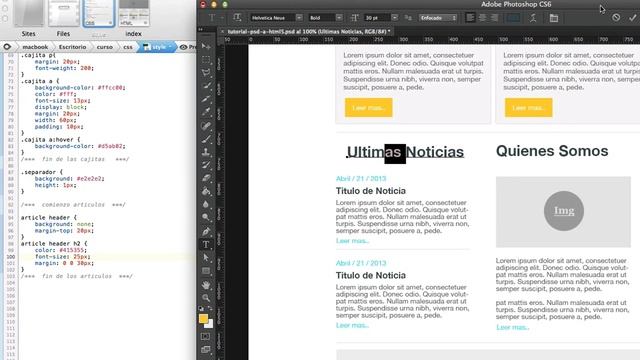Screen dimensions: 640x360
Task: Set right text alignment
Action: pos(494,18)
